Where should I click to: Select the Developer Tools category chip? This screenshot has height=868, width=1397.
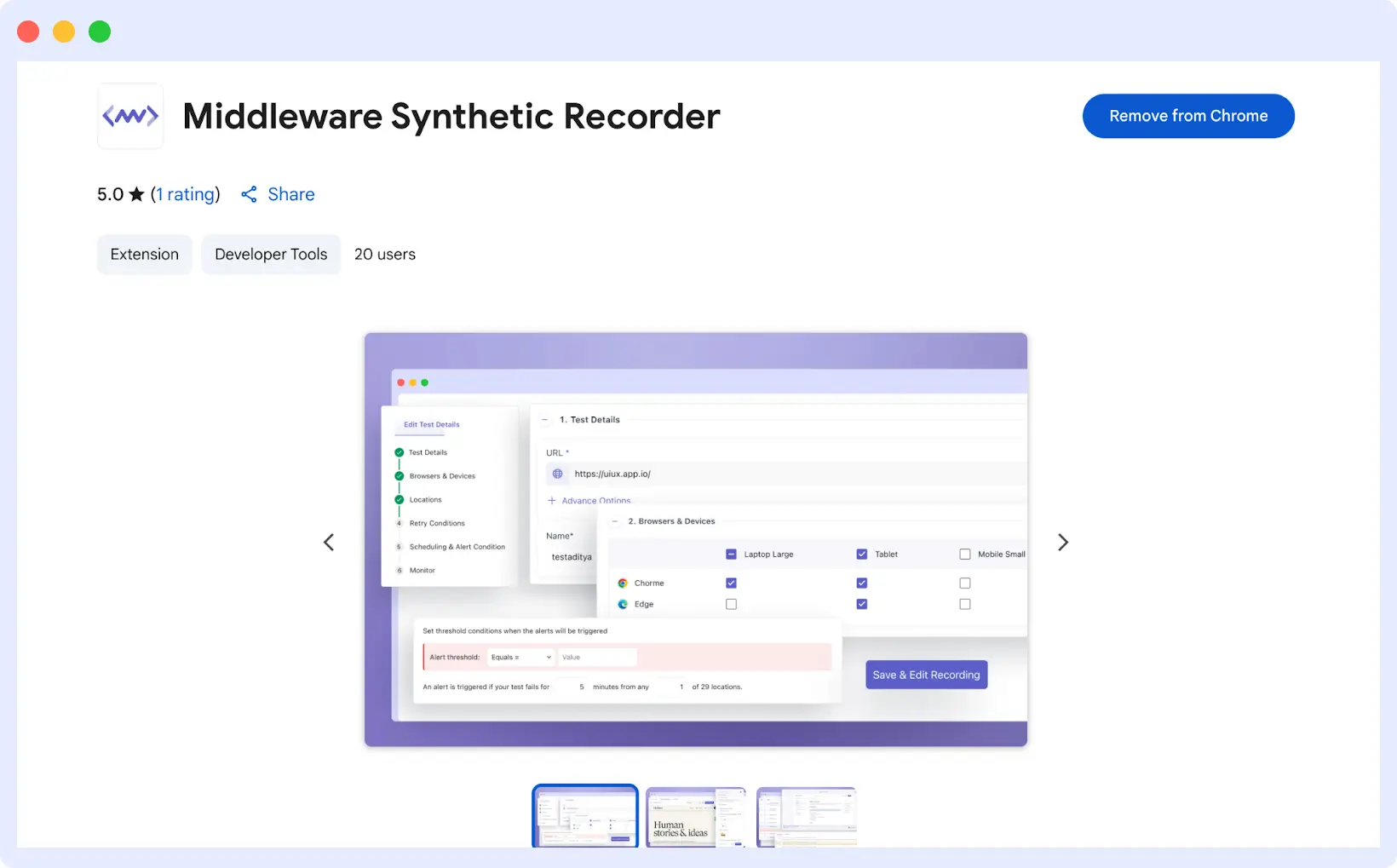click(271, 254)
